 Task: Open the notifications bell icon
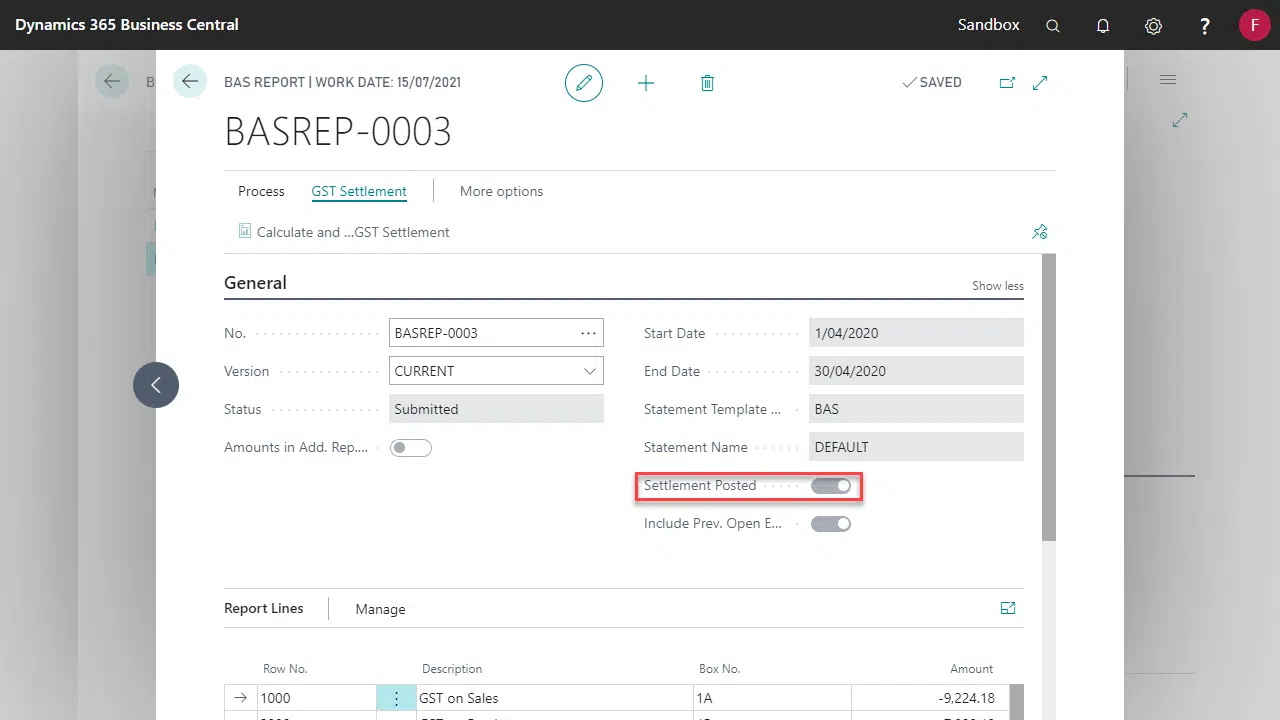click(1103, 26)
